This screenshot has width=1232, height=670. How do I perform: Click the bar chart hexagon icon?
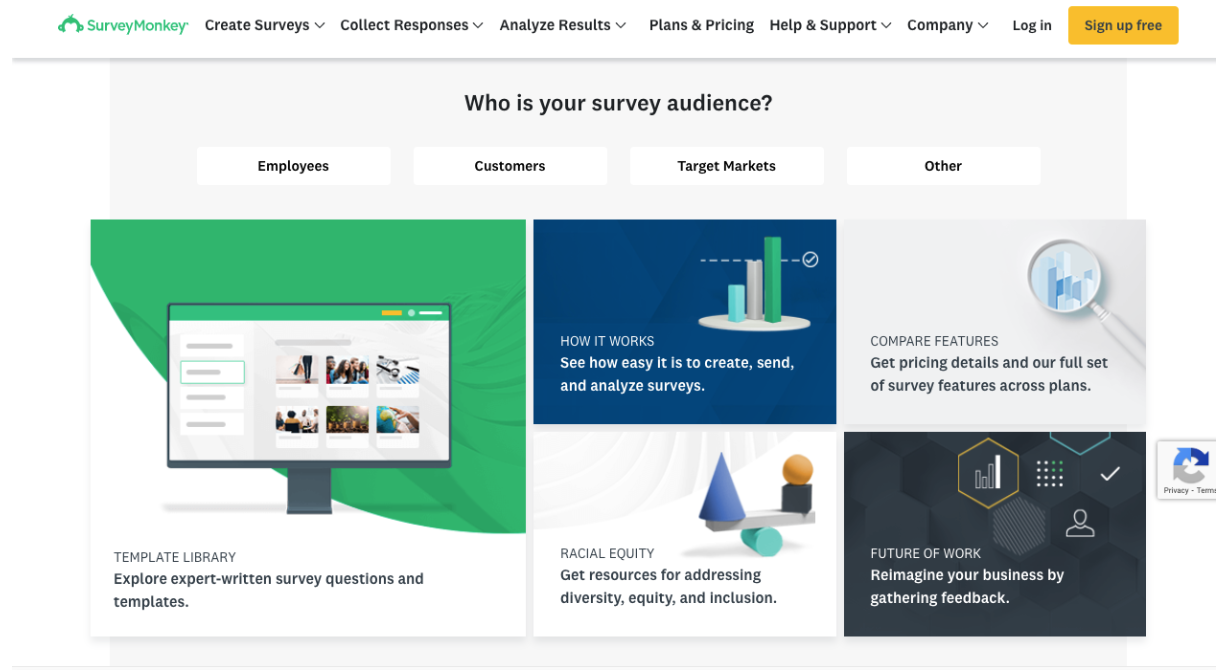[988, 472]
